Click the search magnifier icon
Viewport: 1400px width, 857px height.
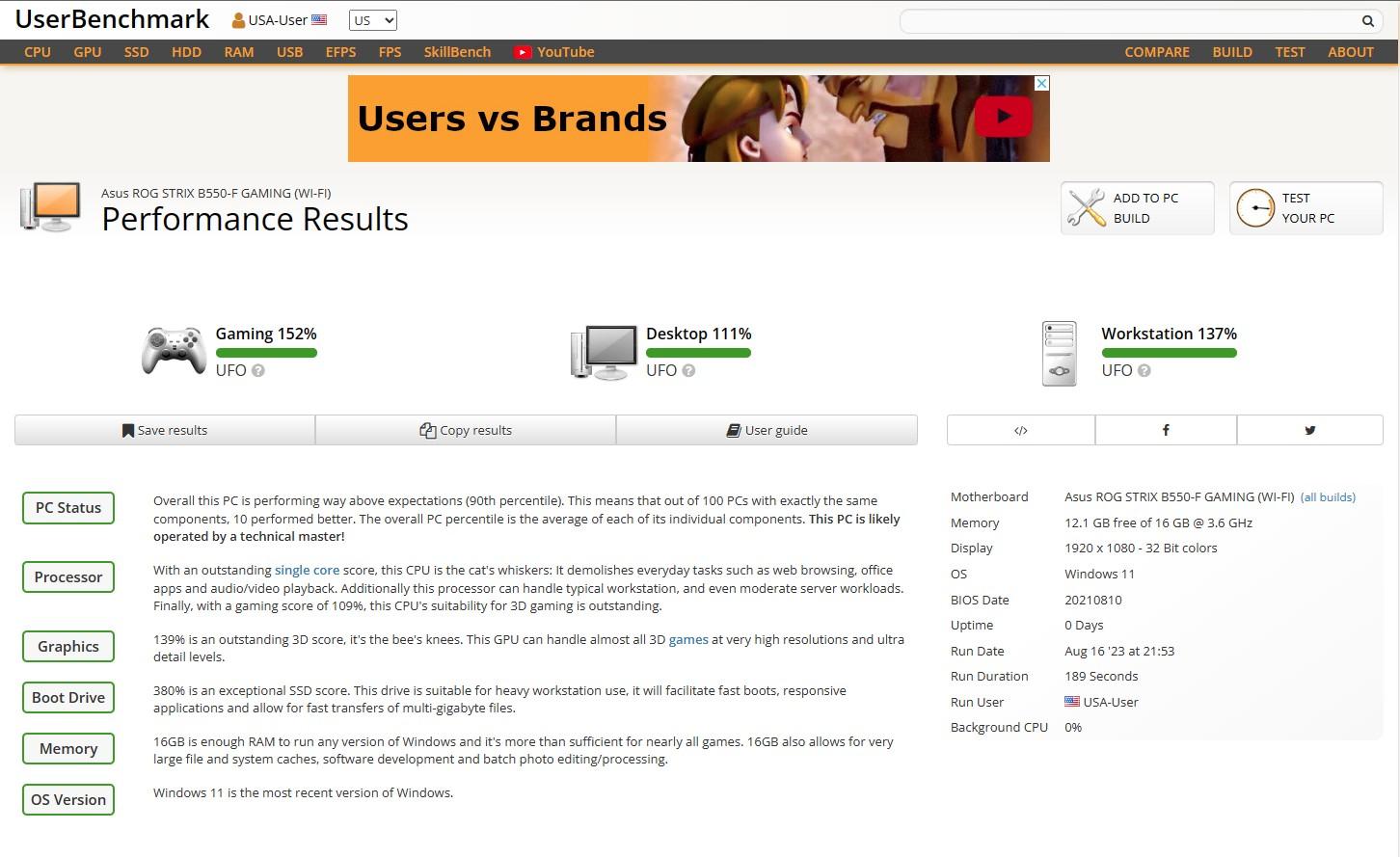tap(1367, 21)
